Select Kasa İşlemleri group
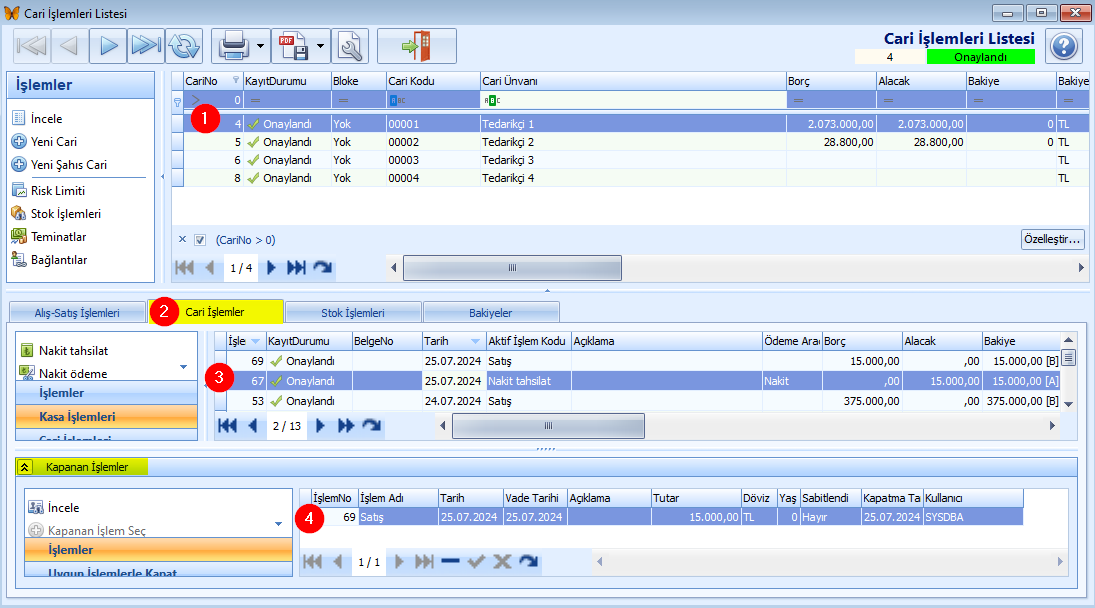 [107, 417]
